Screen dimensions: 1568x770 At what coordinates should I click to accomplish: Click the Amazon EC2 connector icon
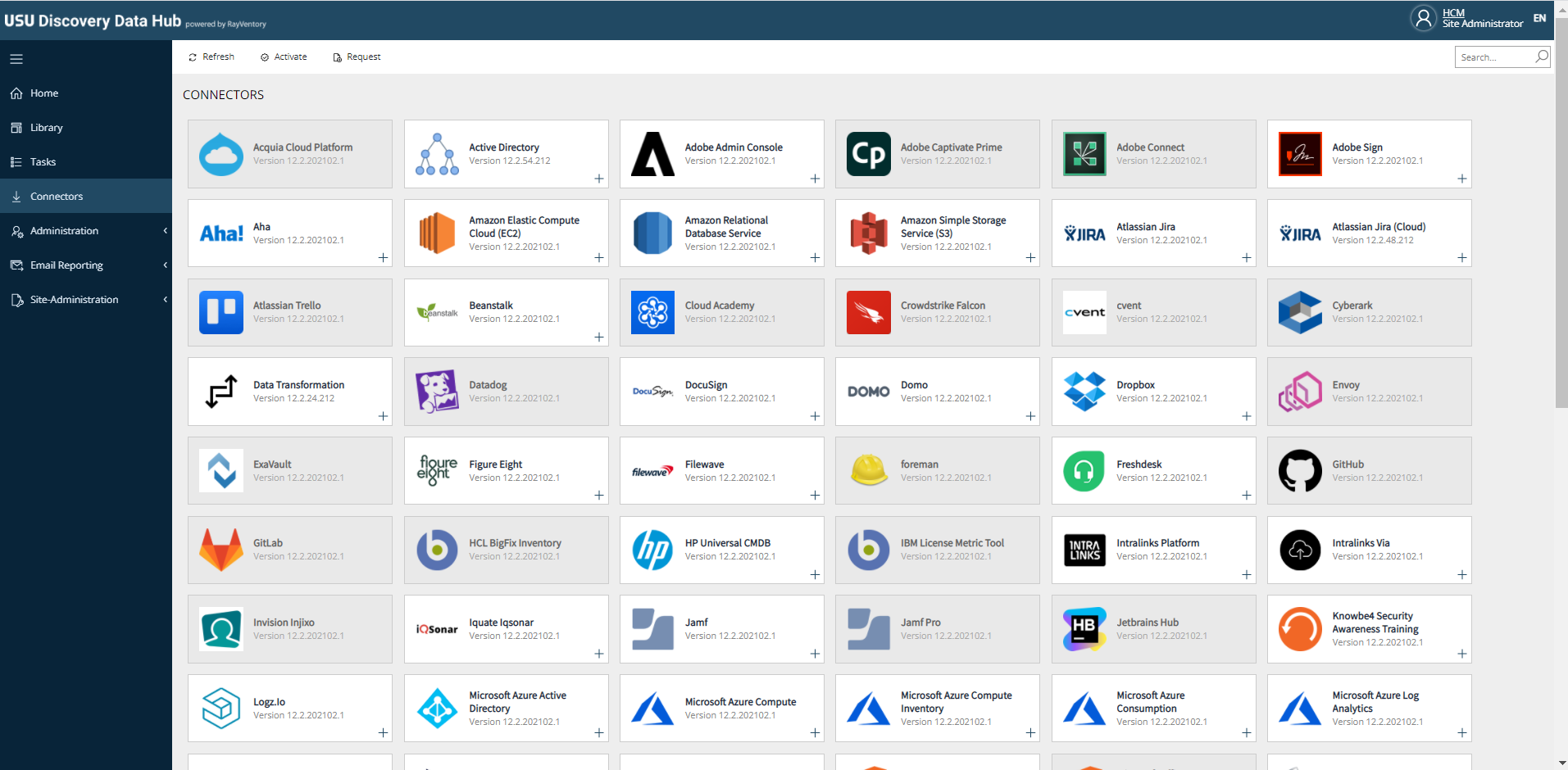click(x=437, y=233)
